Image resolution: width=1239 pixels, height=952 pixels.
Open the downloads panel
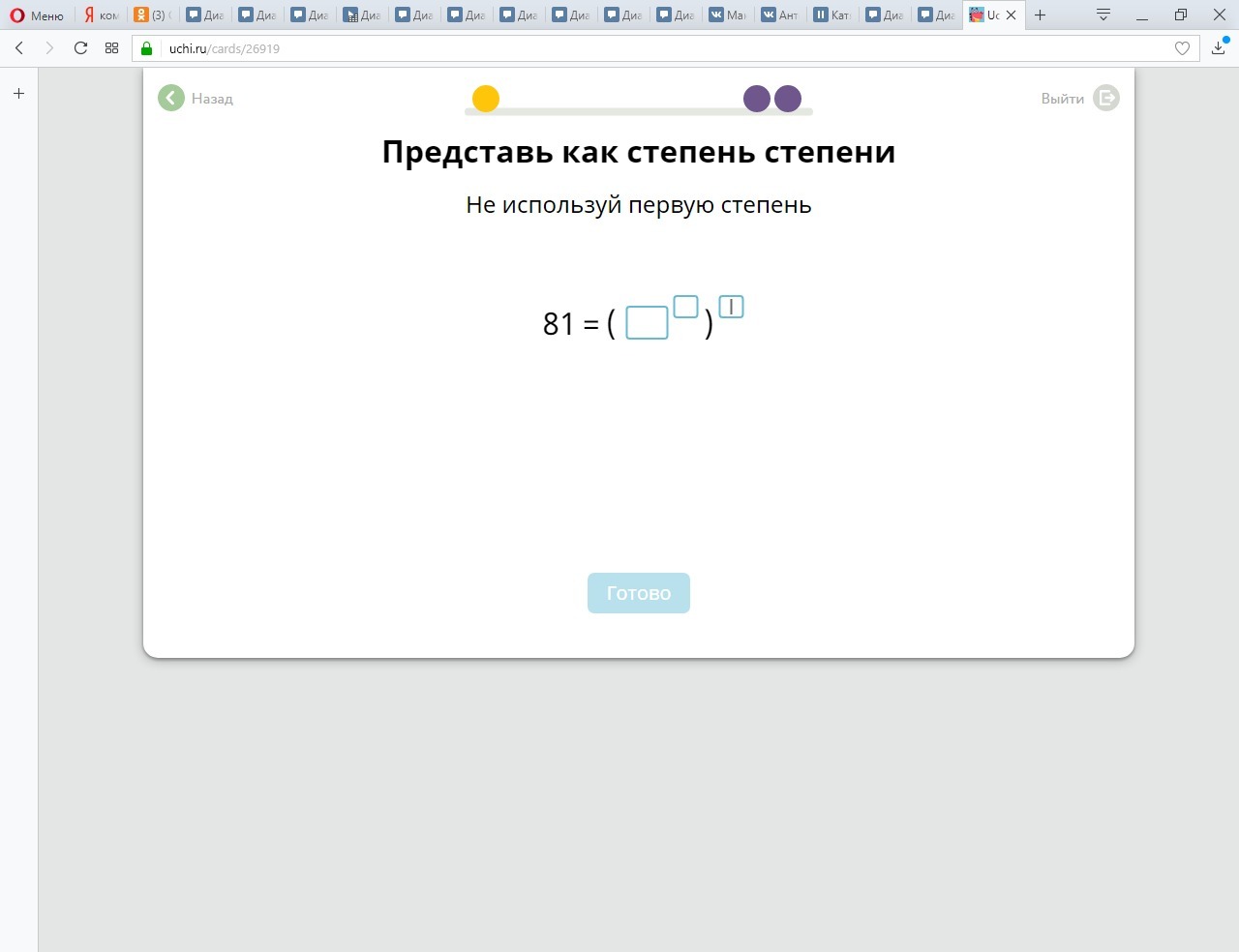click(1219, 48)
